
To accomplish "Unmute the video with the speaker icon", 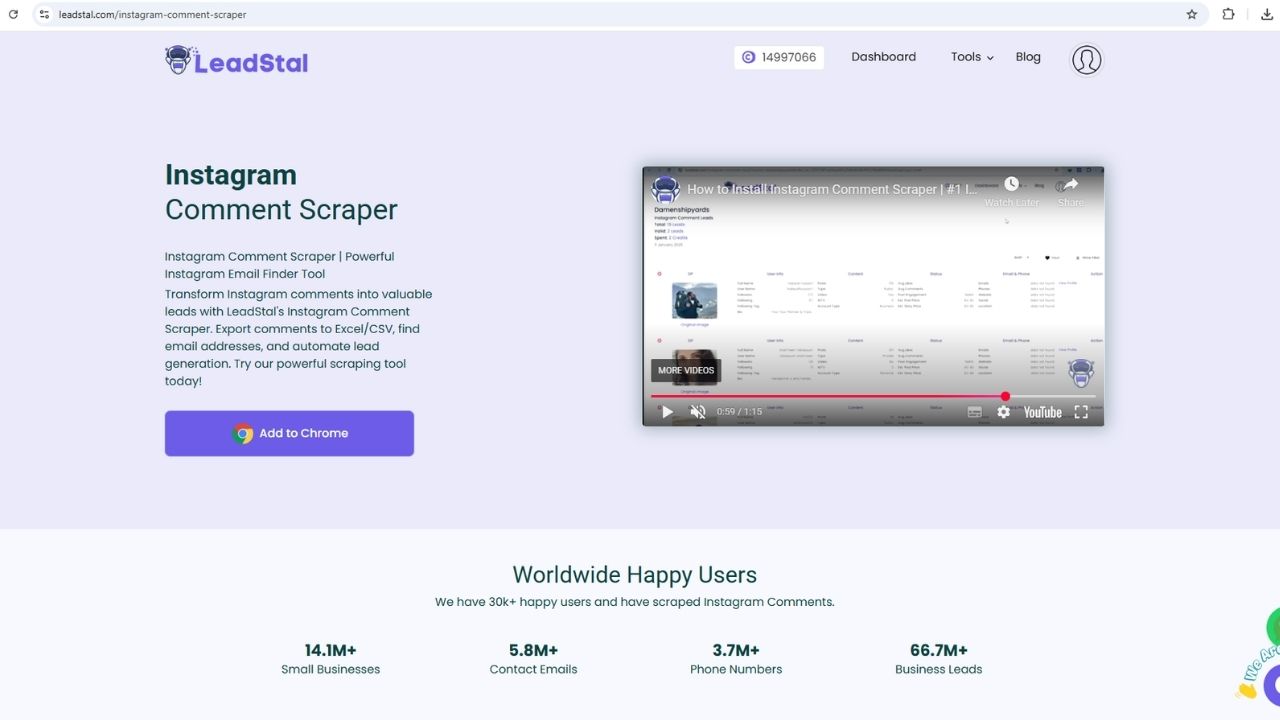I will (x=698, y=412).
